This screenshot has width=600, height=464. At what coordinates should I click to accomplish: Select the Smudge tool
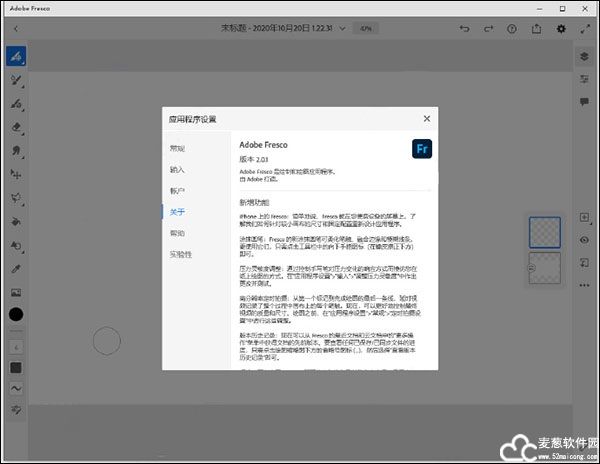(x=16, y=150)
